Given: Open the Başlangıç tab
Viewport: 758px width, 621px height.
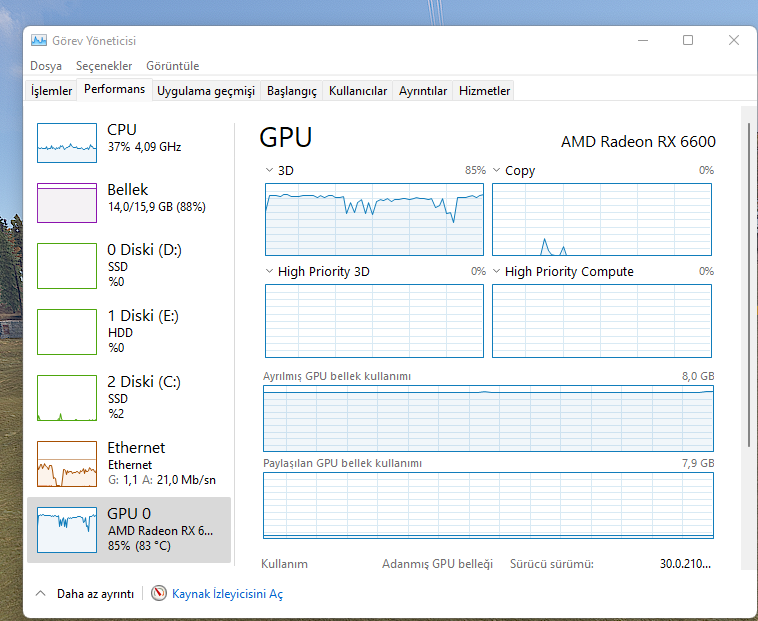Looking at the screenshot, I should (x=292, y=91).
